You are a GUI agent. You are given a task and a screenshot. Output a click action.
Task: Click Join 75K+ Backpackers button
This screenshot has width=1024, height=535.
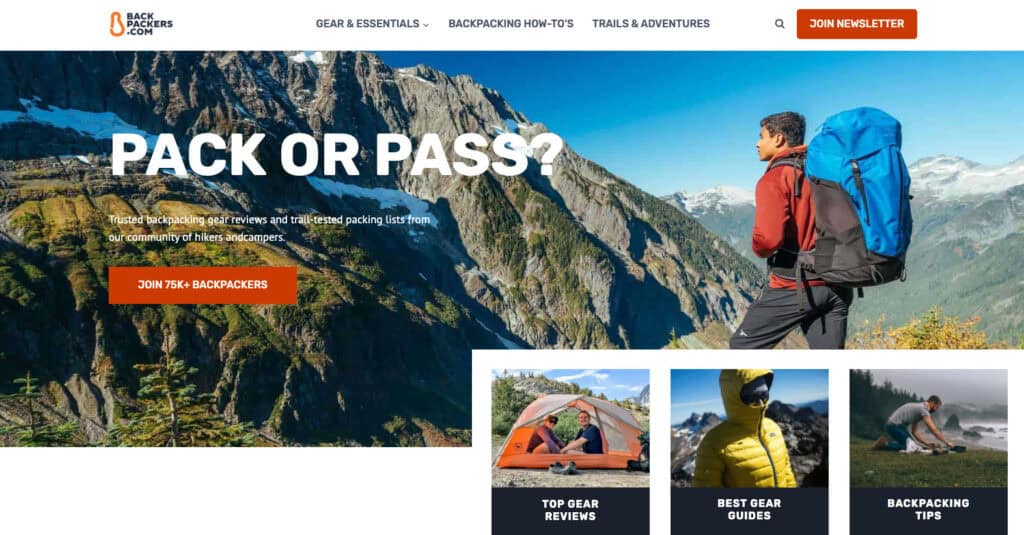tap(202, 285)
